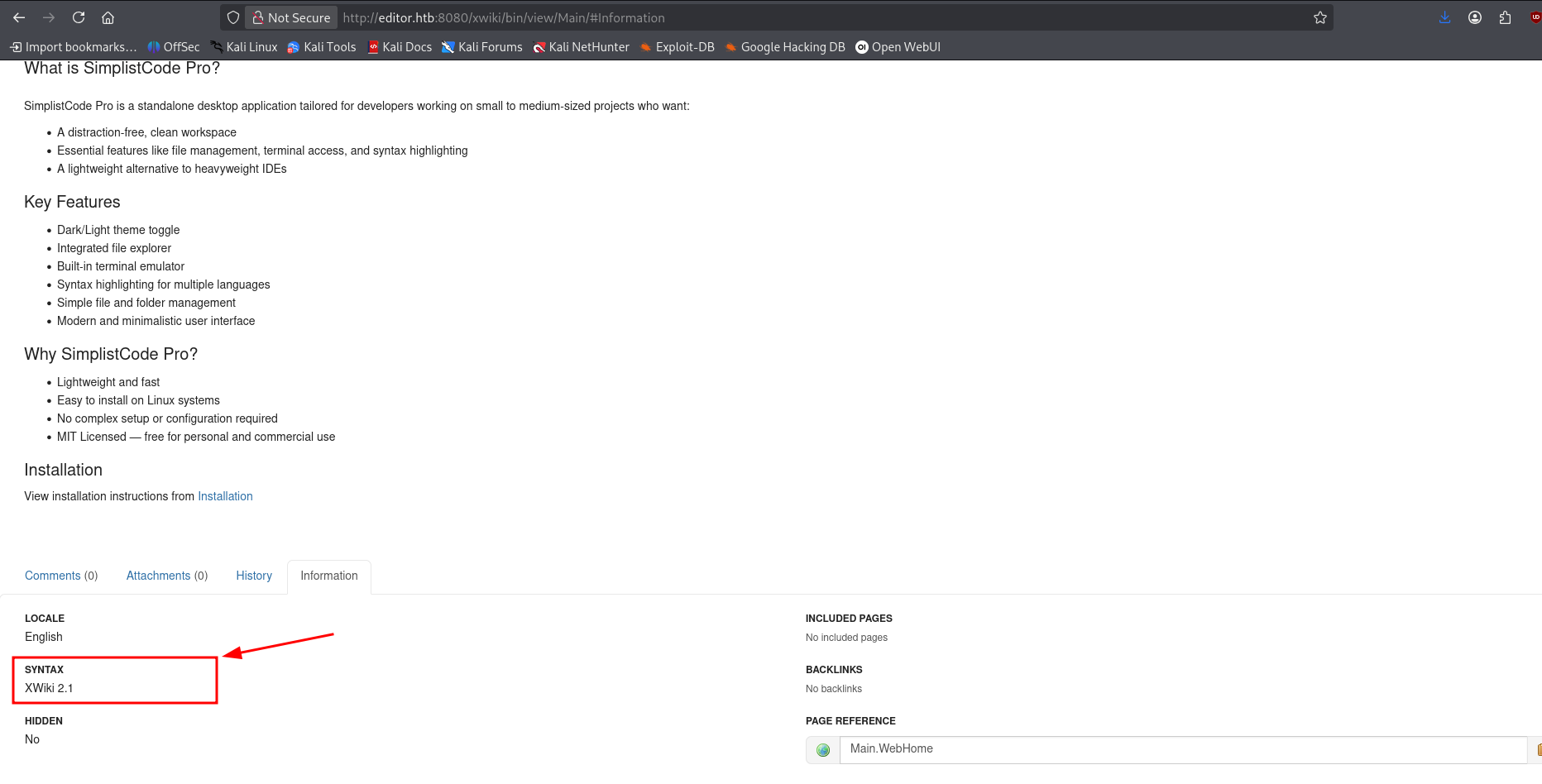Click the globe icon beside Main.WebHome
The width and height of the screenshot is (1542, 784).
coord(823,750)
